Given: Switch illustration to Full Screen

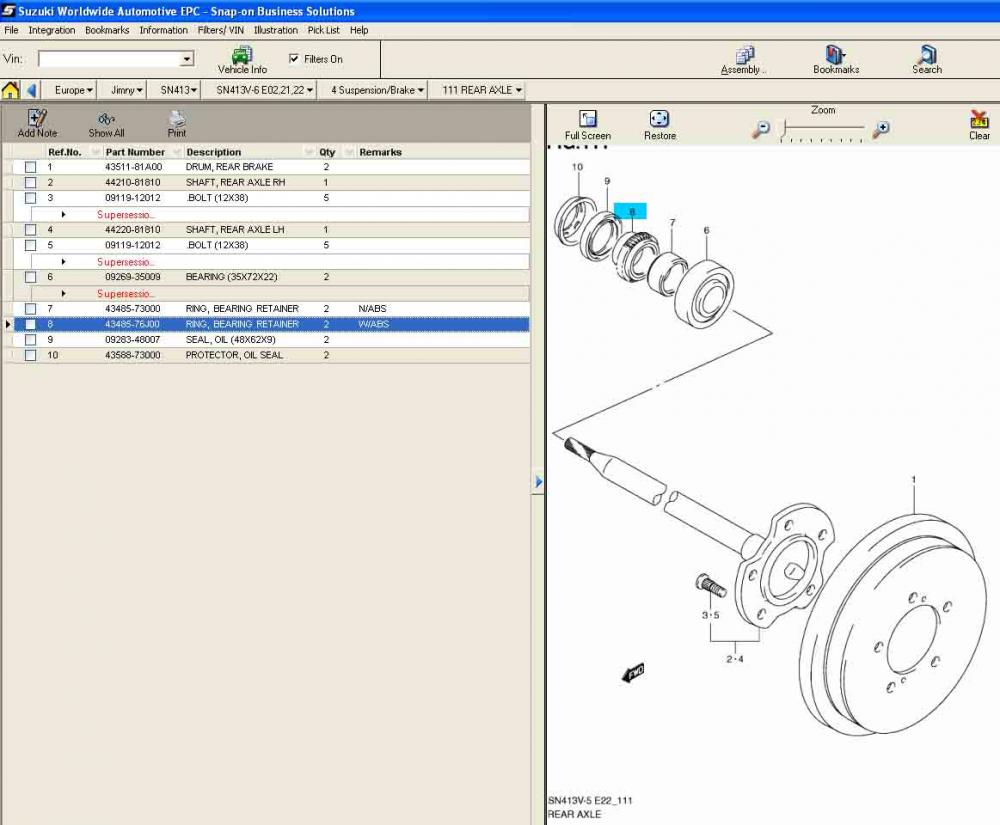Looking at the screenshot, I should click(588, 119).
